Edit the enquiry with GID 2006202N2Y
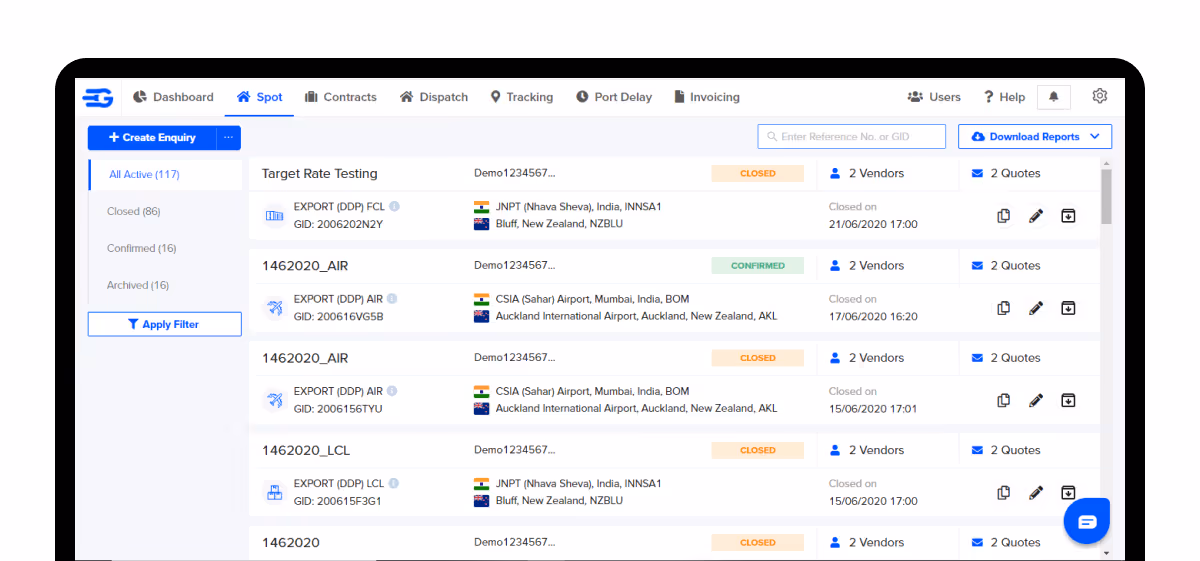This screenshot has height=561, width=1200. coord(1036,216)
